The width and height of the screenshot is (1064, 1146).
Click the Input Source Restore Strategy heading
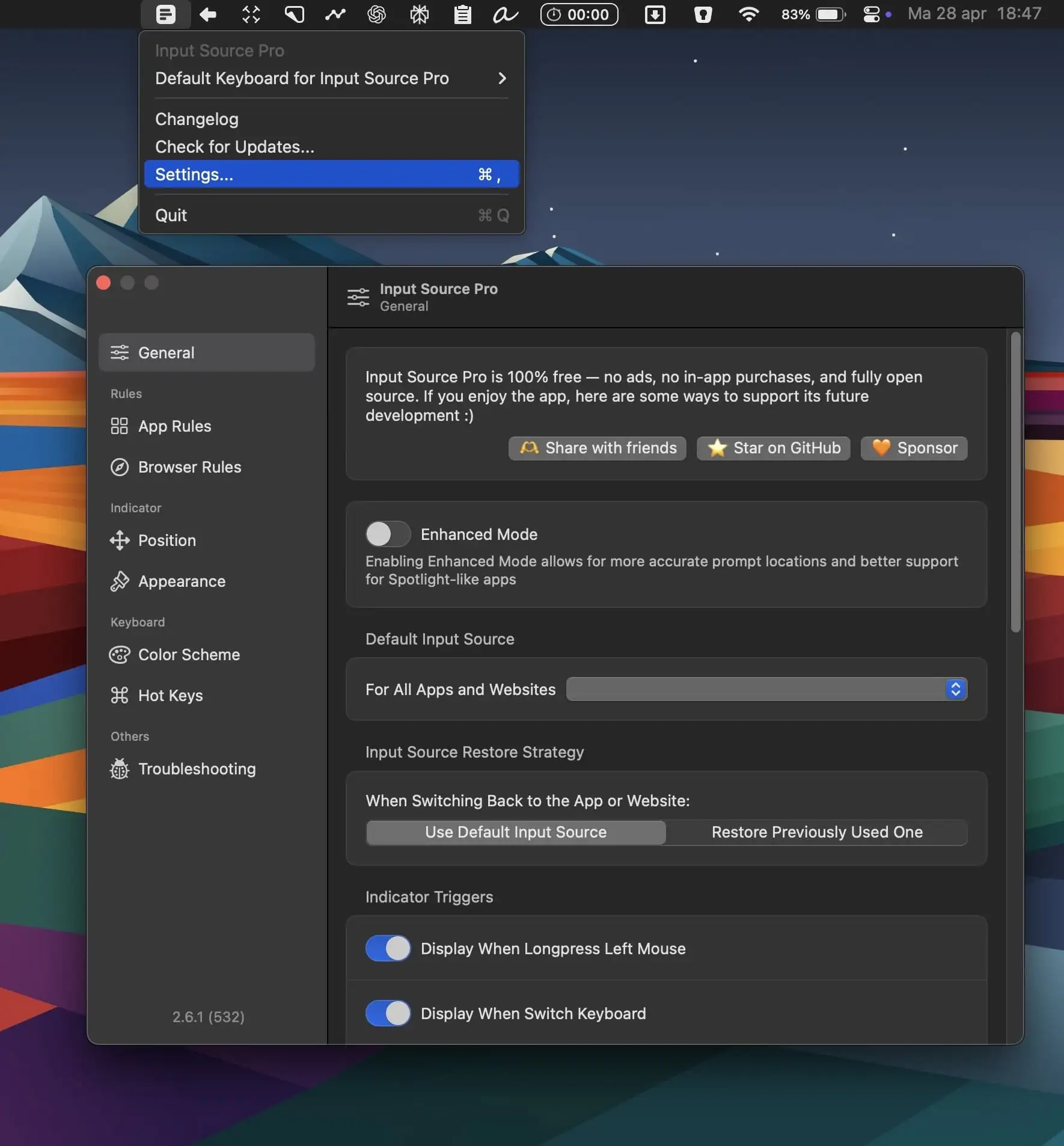tap(474, 752)
